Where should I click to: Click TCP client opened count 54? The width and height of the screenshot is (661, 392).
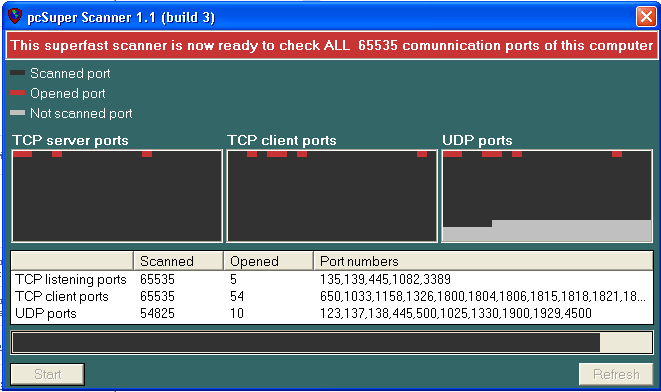pos(237,296)
